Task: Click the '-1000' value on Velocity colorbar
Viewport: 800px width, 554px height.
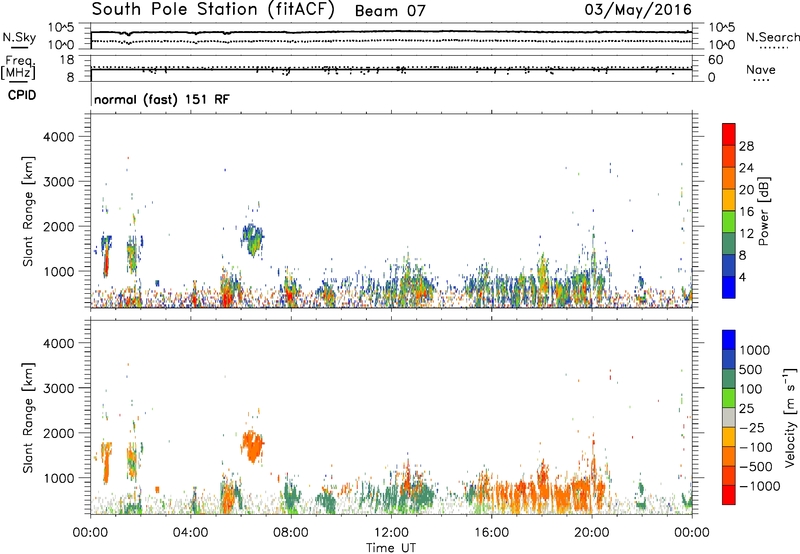Action: click(760, 486)
